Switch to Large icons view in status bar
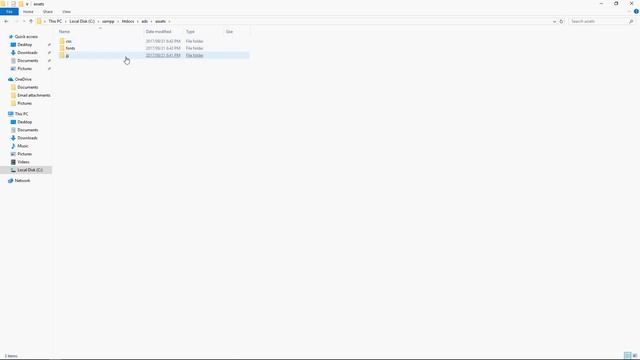Image resolution: width=640 pixels, height=360 pixels. coord(635,356)
